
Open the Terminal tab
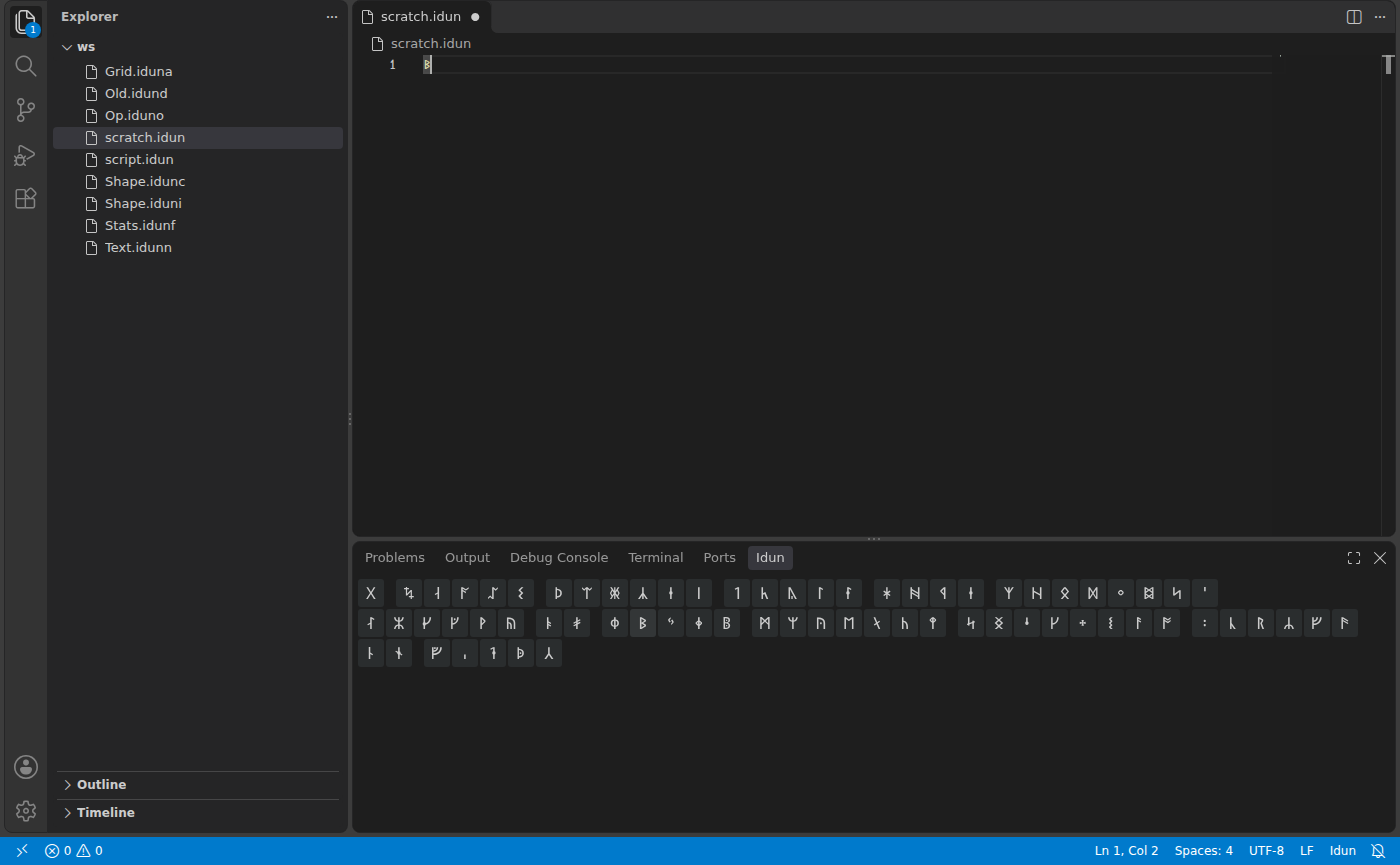click(656, 558)
